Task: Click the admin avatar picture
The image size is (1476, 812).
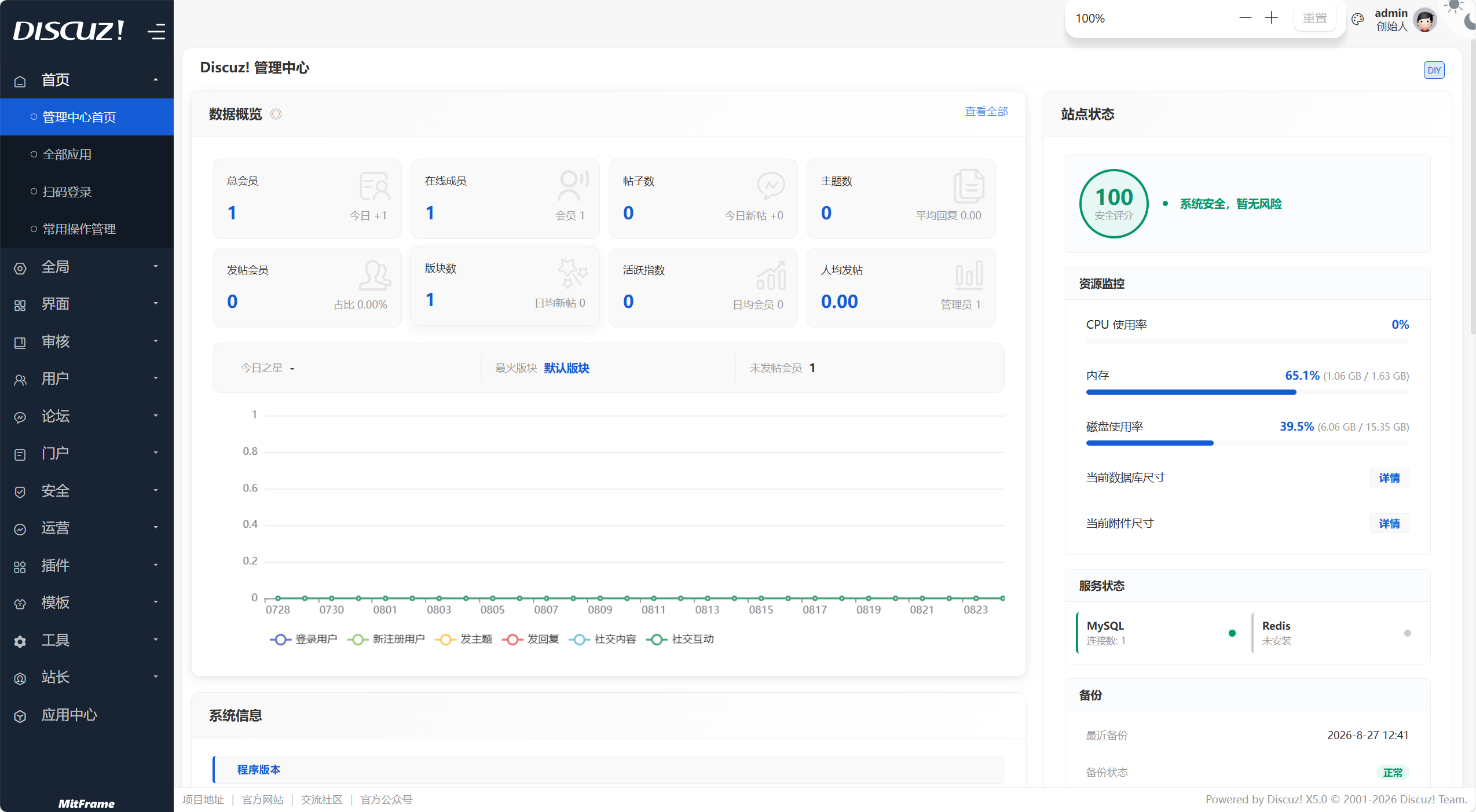Action: (x=1425, y=20)
